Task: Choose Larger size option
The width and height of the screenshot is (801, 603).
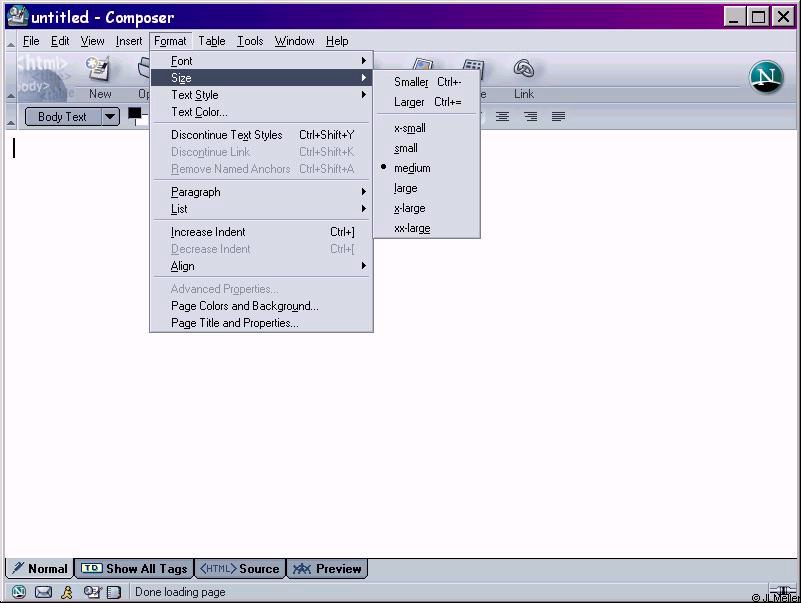Action: point(427,102)
